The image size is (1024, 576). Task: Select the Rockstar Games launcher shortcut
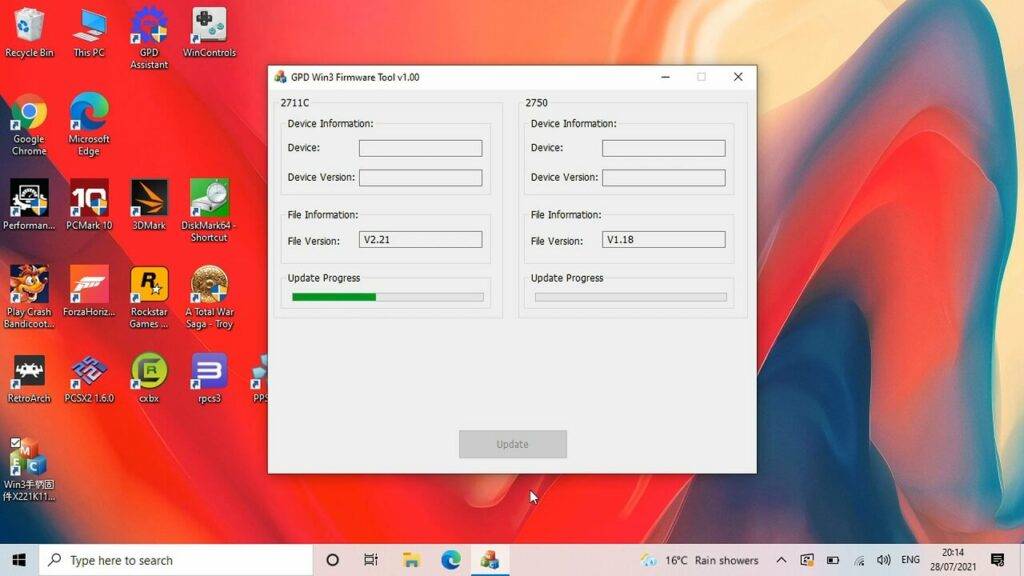[x=149, y=296]
